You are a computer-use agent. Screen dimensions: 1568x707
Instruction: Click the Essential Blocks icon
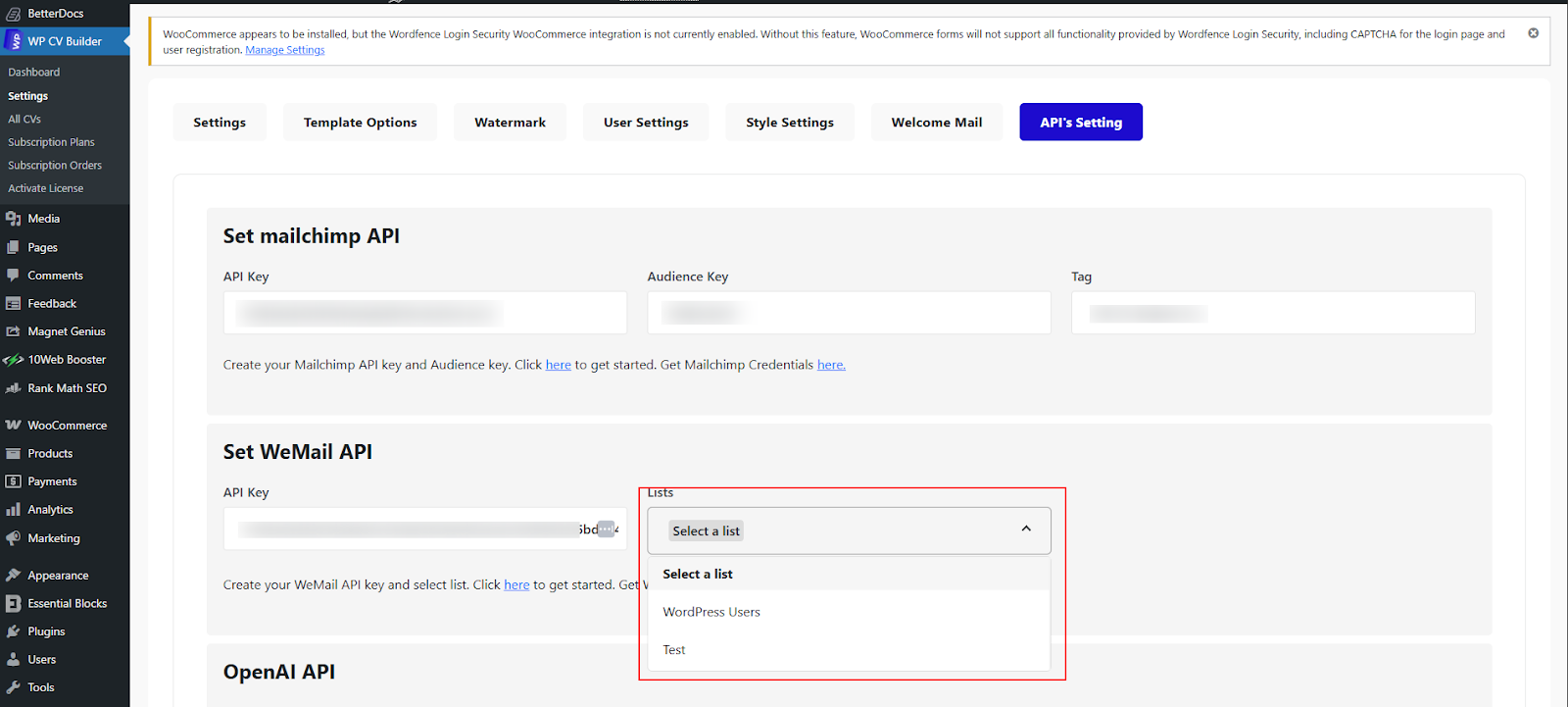[x=14, y=604]
